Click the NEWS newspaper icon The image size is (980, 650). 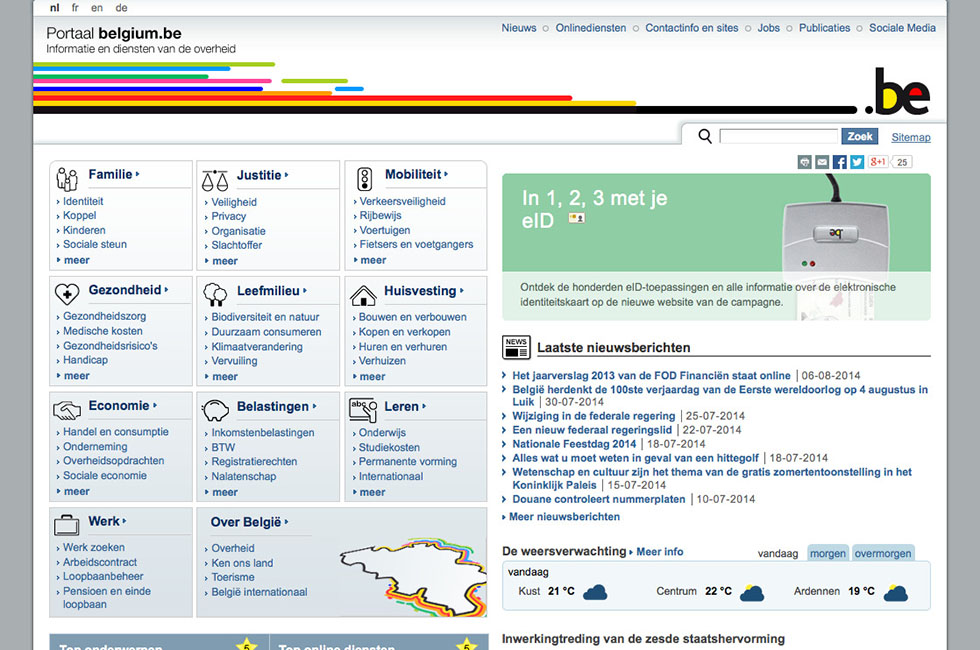pyautogui.click(x=516, y=348)
